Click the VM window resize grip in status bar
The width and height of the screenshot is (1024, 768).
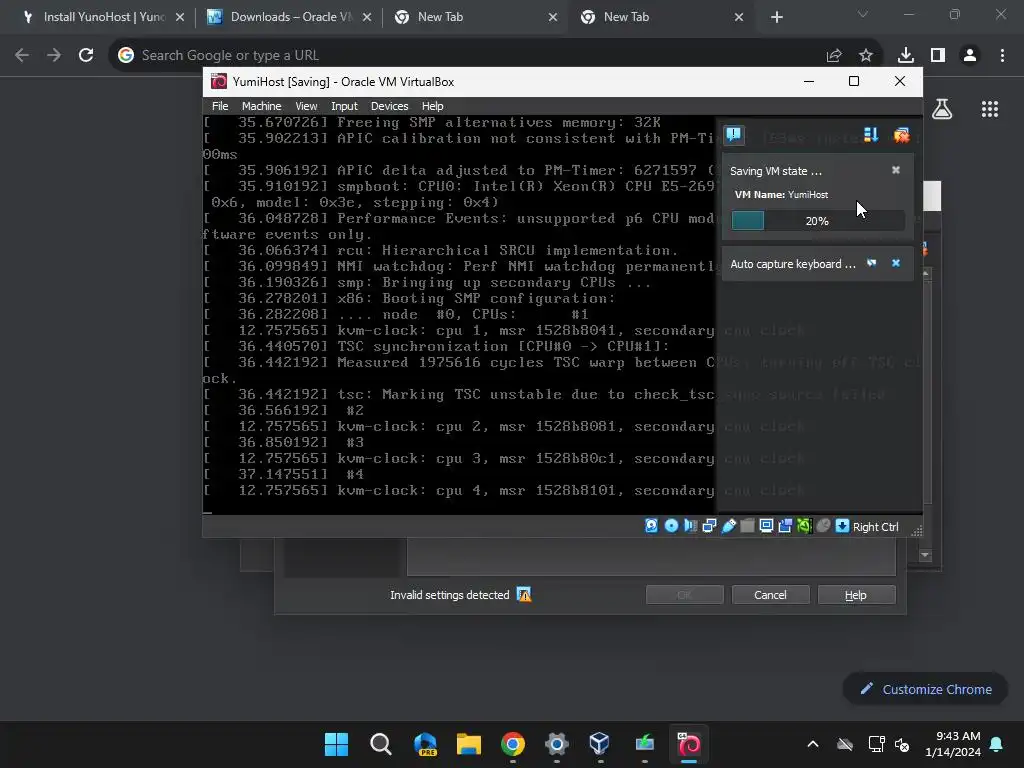(917, 530)
